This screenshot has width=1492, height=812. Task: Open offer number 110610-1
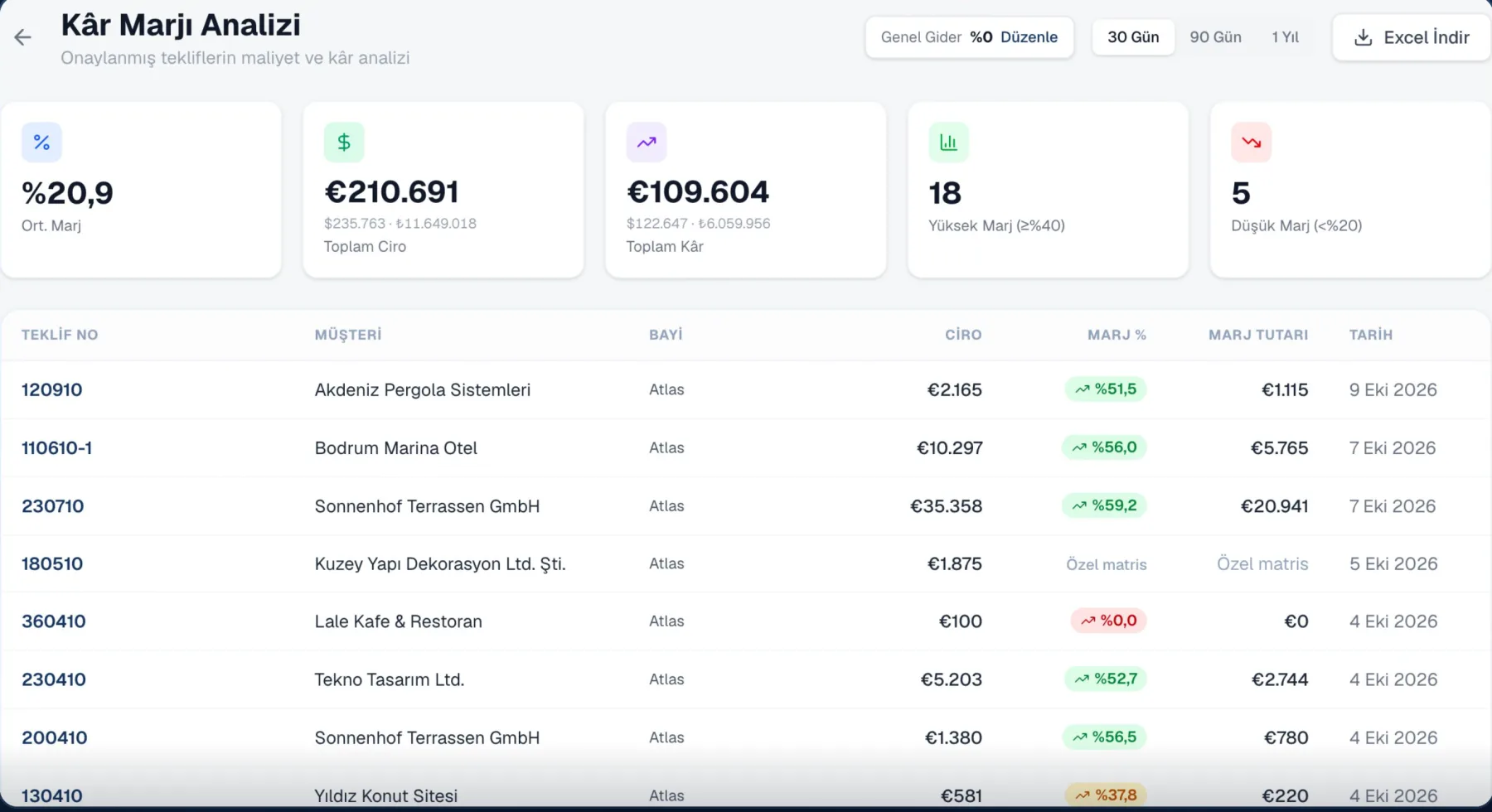pos(57,448)
